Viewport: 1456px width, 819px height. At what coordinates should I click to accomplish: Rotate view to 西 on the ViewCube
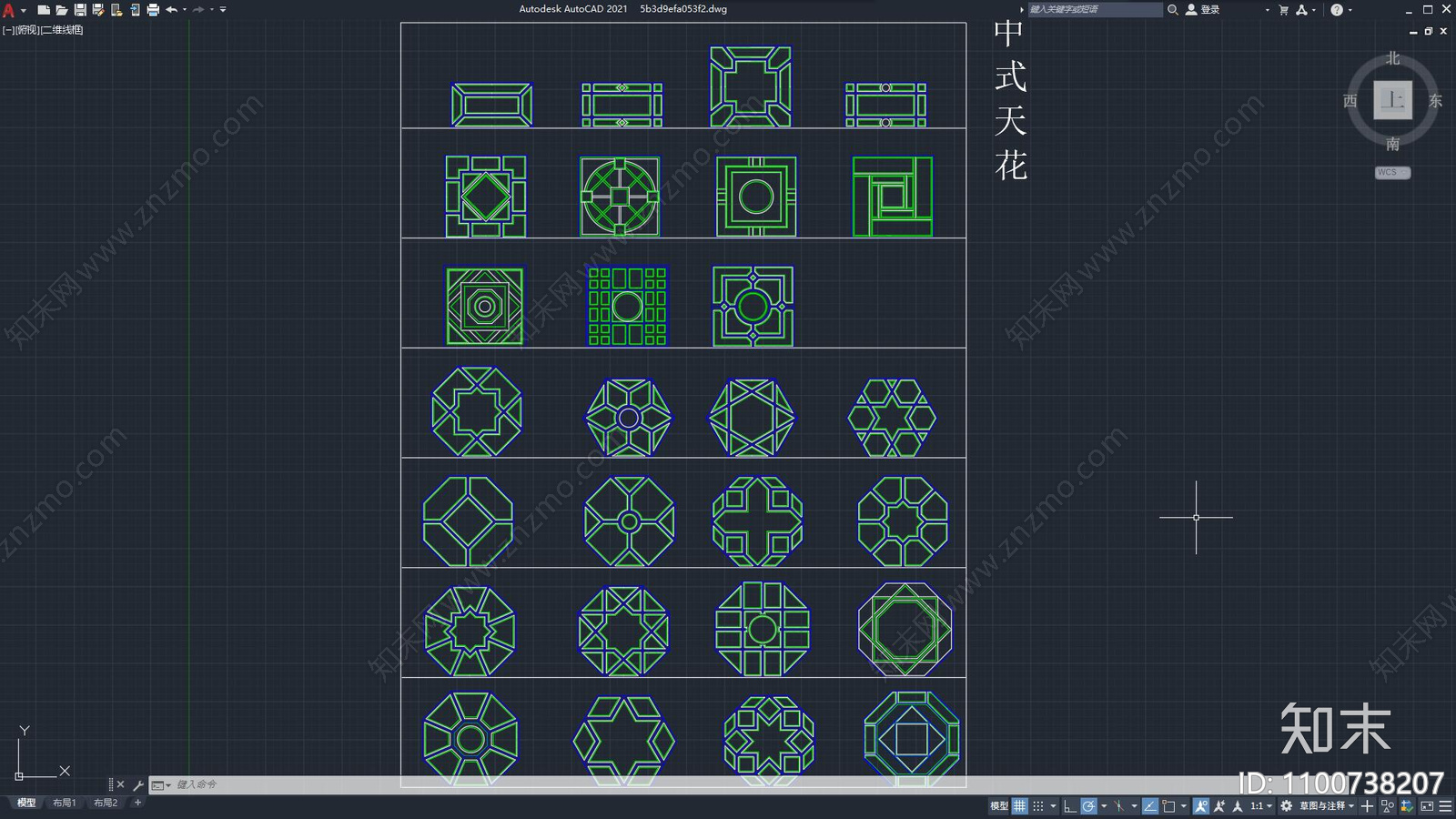(x=1350, y=101)
